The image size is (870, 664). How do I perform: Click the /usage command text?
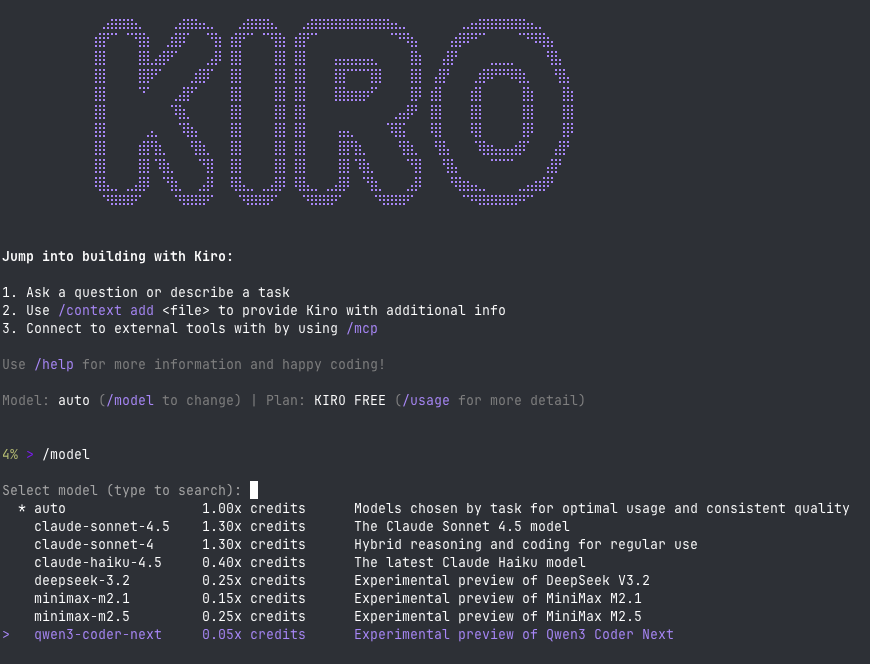click(426, 401)
